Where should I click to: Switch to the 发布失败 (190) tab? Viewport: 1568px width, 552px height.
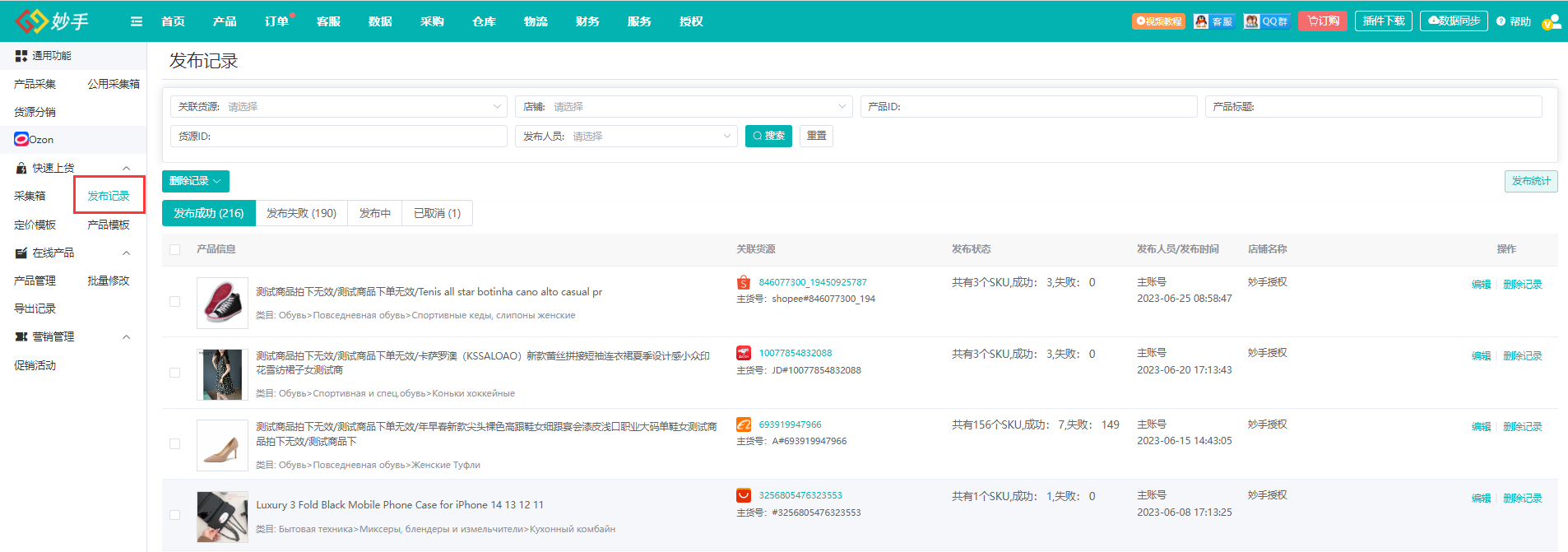coord(301,213)
